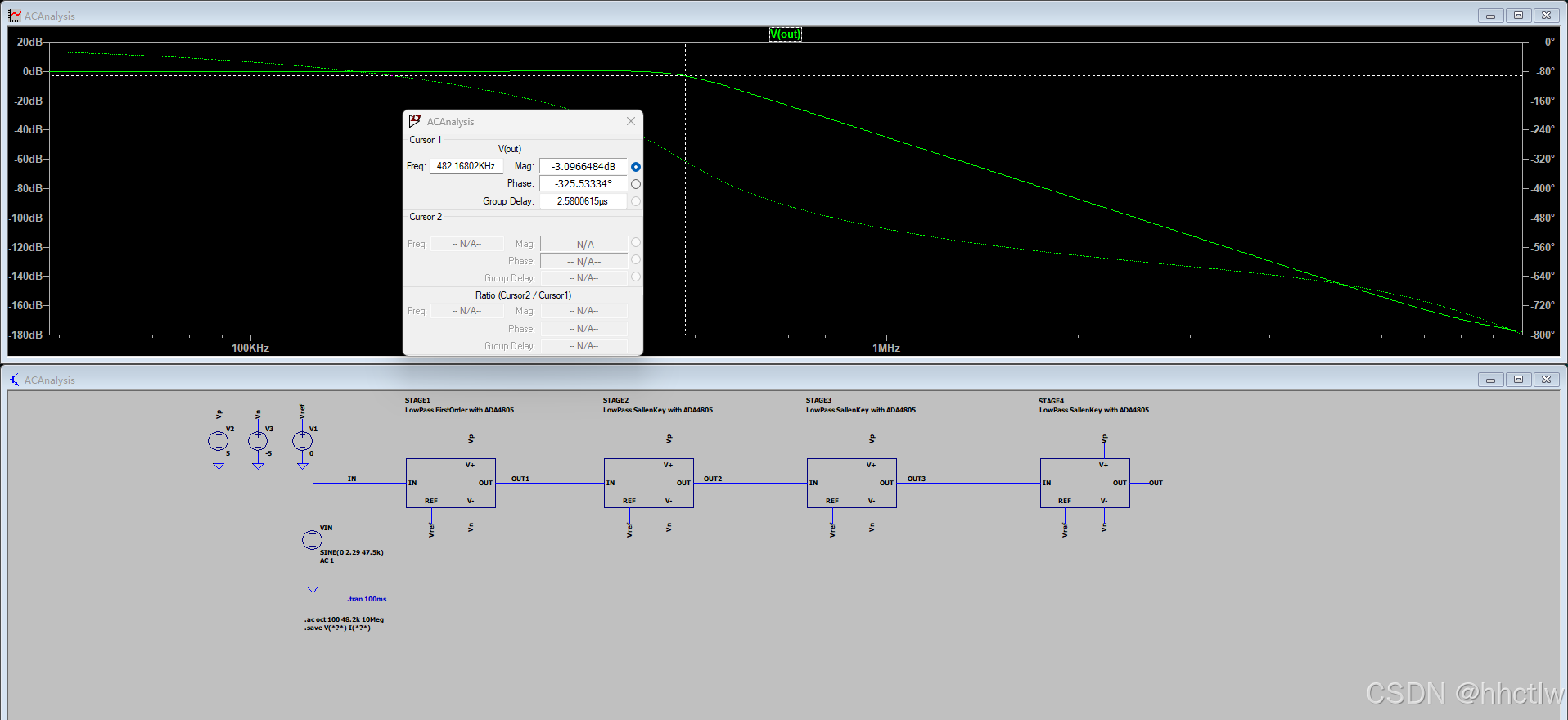Select the V2 voltage source symbol

pyautogui.click(x=219, y=441)
